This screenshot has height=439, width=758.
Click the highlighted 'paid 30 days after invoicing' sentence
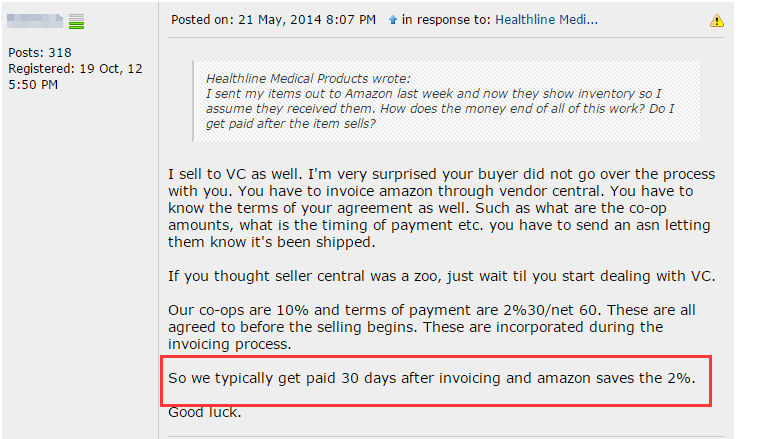coord(432,378)
